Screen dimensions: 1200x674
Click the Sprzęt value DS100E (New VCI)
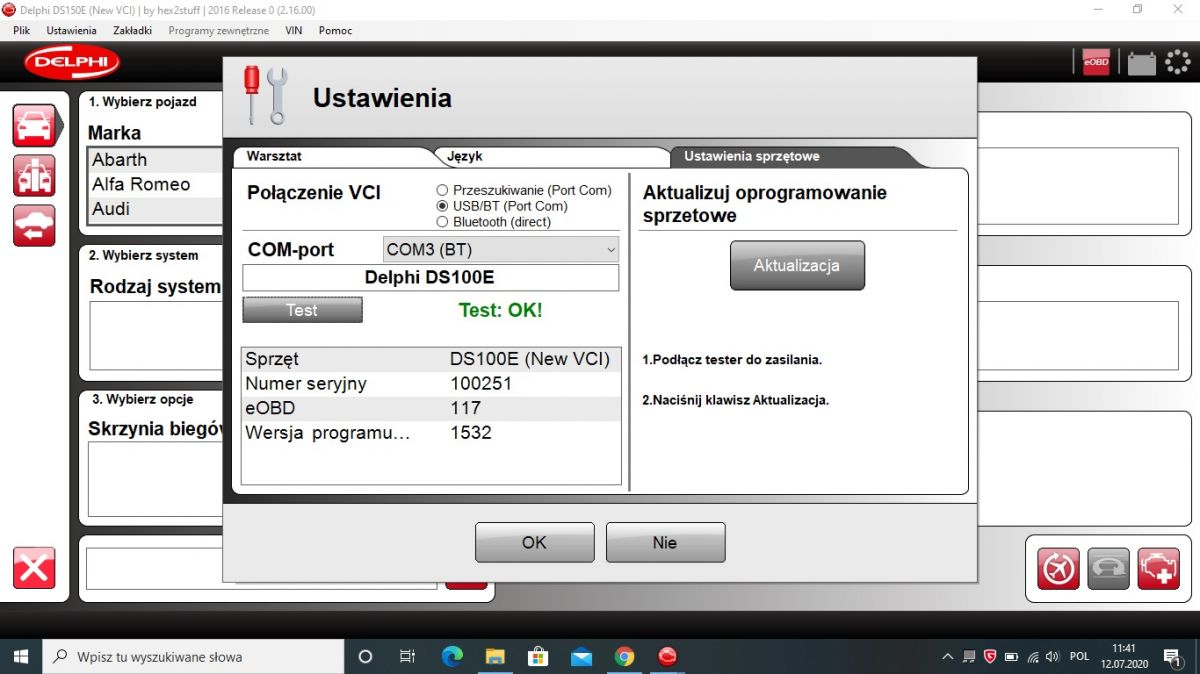point(530,359)
